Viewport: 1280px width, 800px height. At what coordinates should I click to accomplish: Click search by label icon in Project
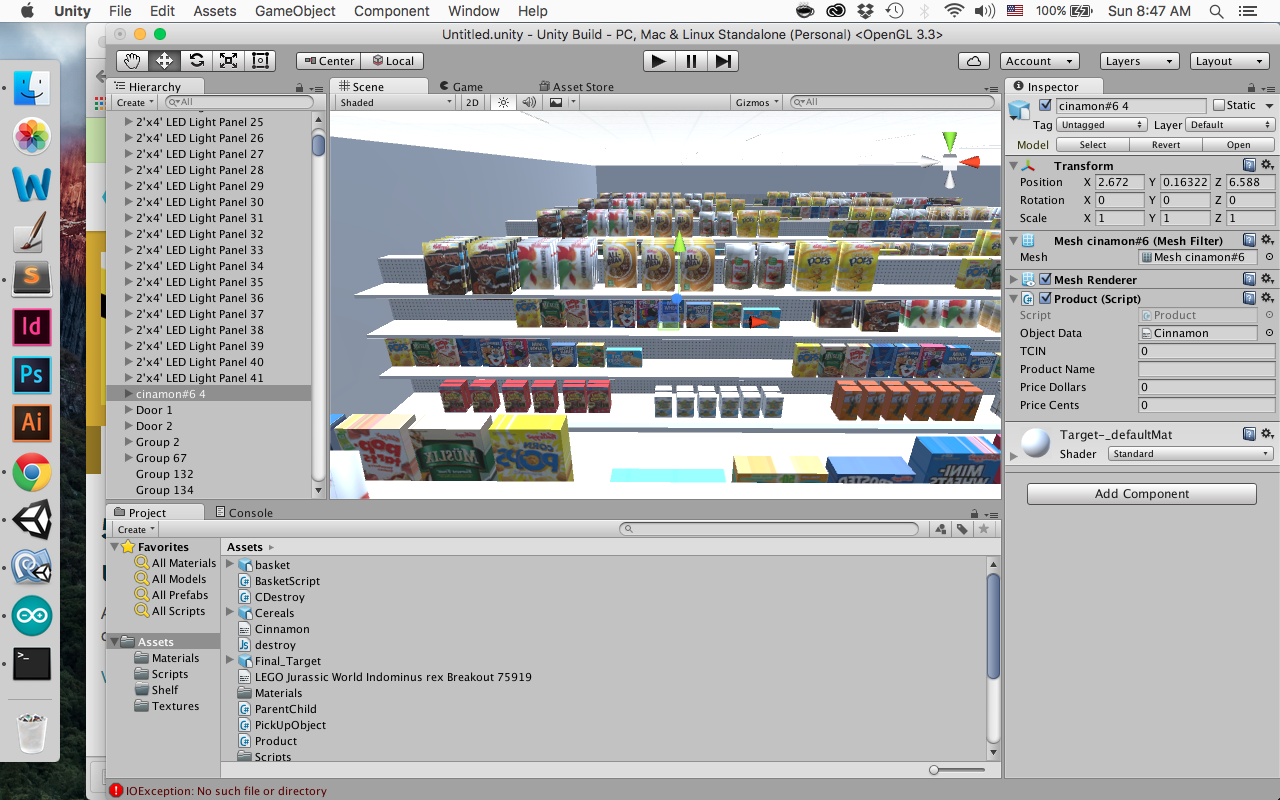tap(962, 529)
